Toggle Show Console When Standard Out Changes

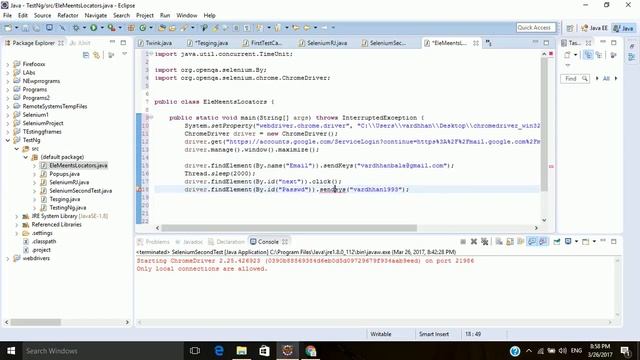pos(532,242)
